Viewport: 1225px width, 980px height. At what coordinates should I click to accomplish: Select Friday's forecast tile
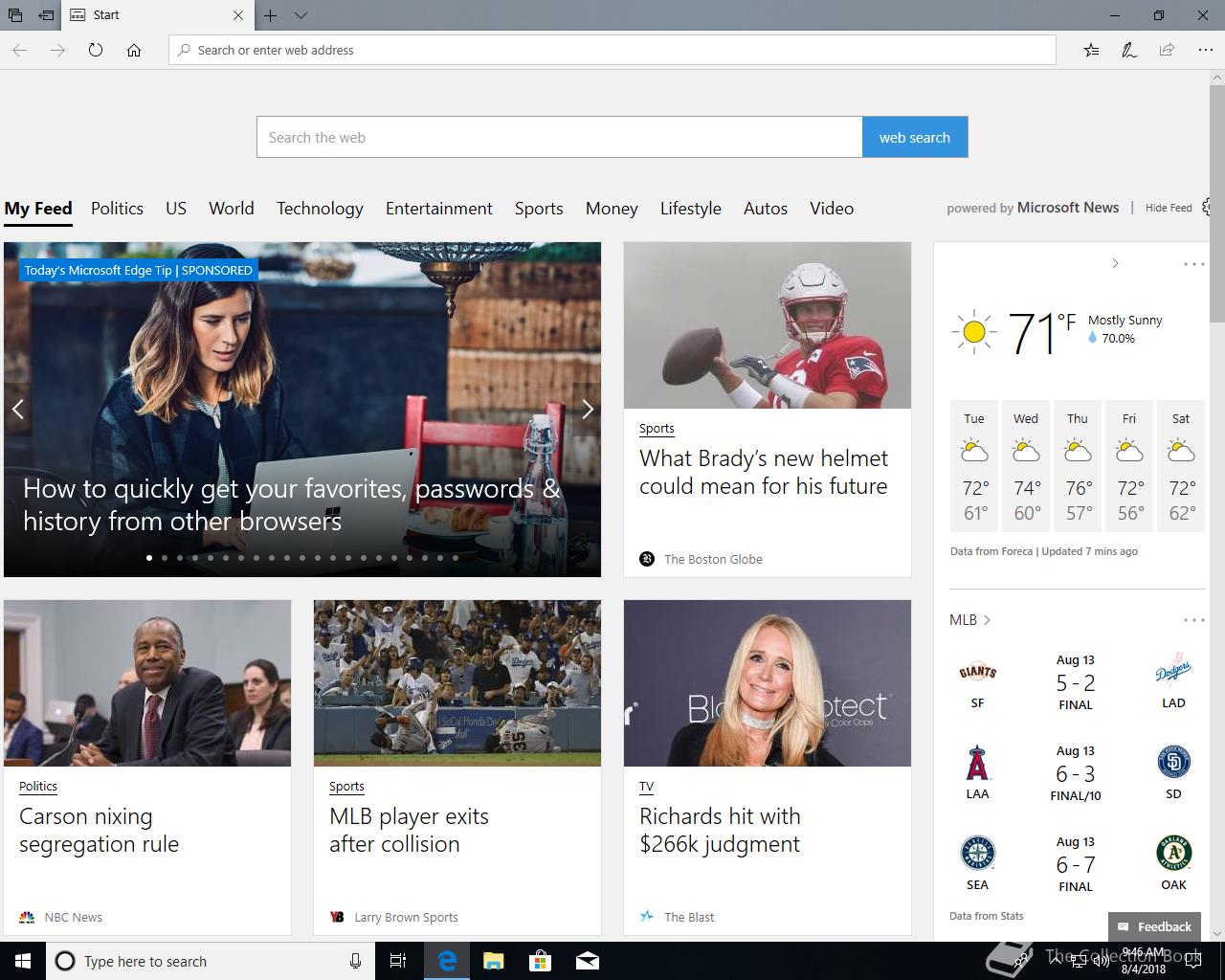1129,466
